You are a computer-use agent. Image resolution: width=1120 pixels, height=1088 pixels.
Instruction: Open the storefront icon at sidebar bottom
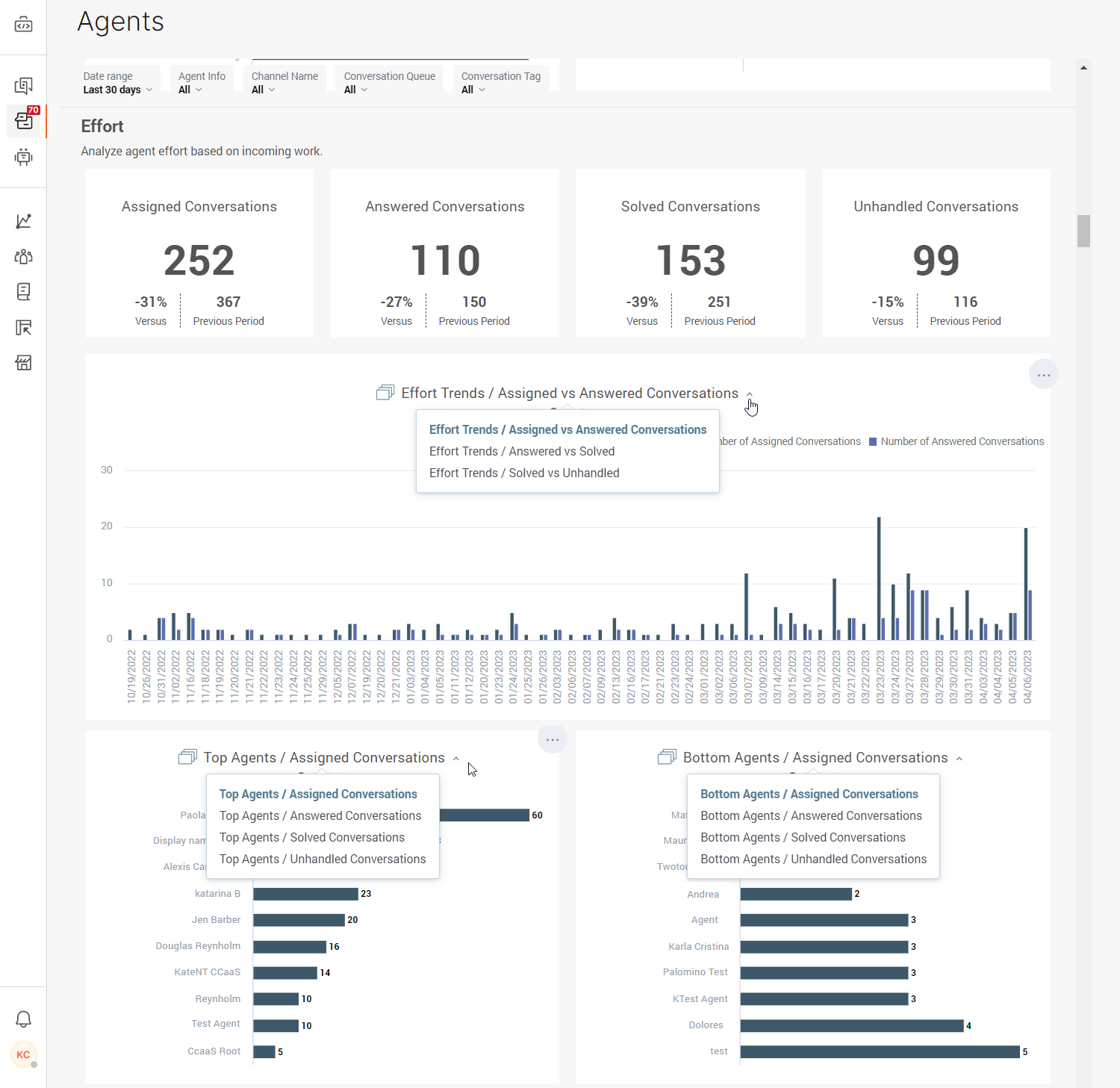pos(23,363)
